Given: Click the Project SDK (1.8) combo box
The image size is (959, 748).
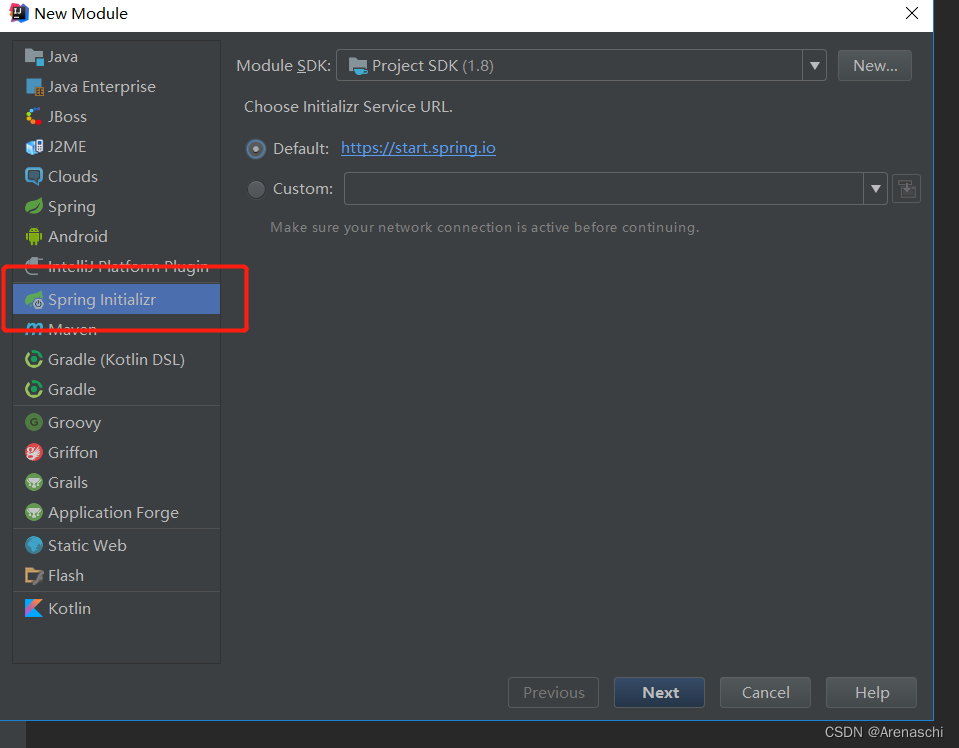Looking at the screenshot, I should coord(581,65).
